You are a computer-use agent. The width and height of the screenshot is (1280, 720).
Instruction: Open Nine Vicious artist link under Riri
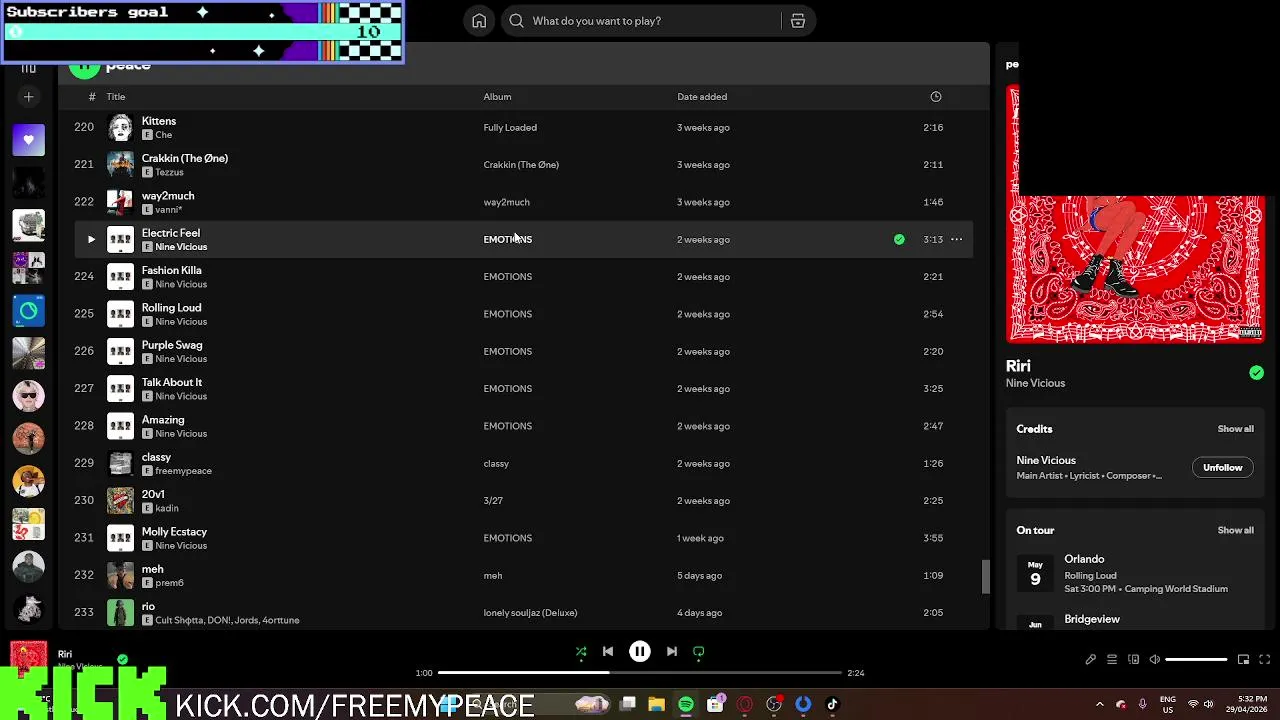[x=1035, y=383]
